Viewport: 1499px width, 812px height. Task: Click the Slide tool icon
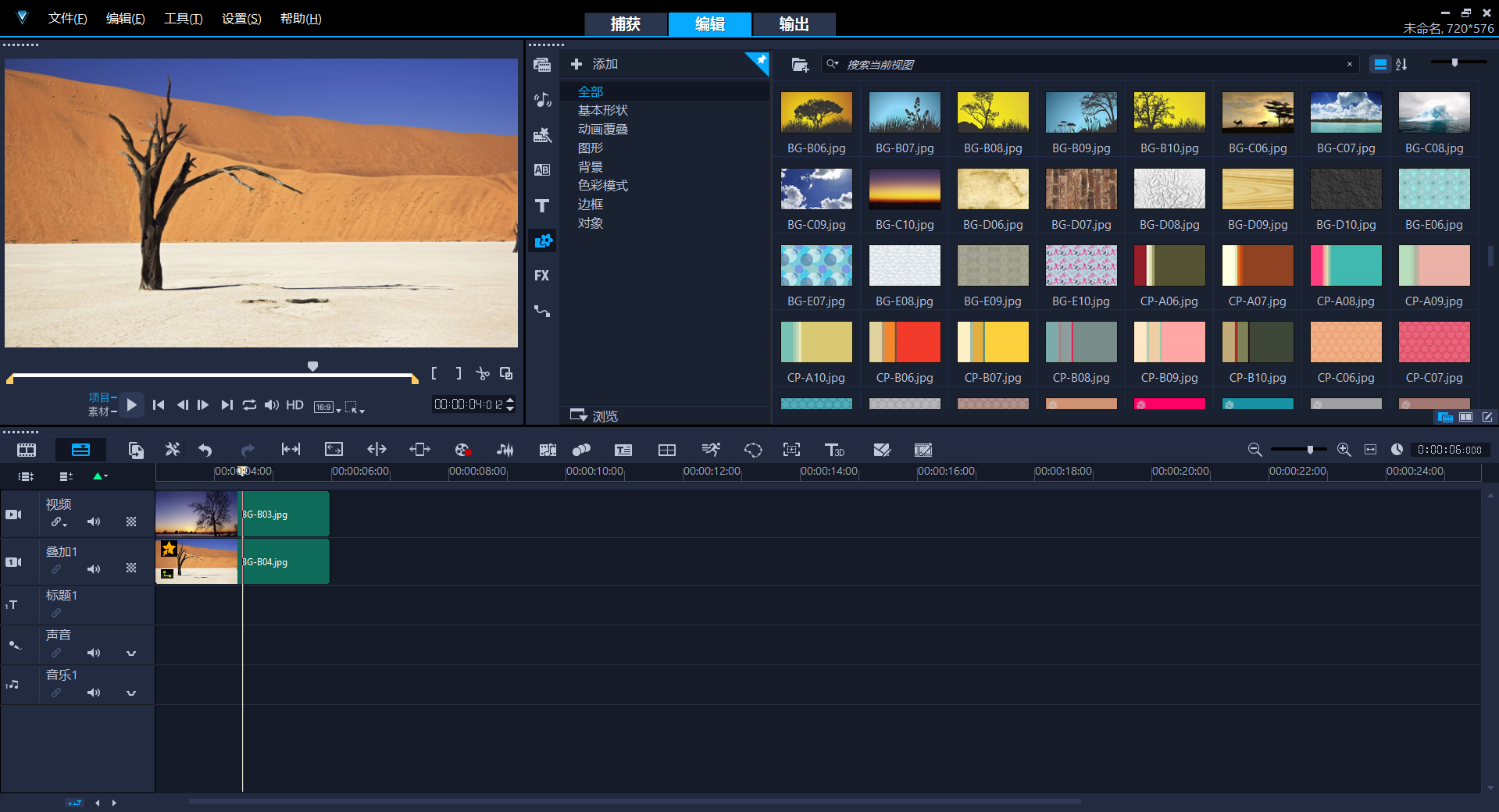pyautogui.click(x=419, y=450)
